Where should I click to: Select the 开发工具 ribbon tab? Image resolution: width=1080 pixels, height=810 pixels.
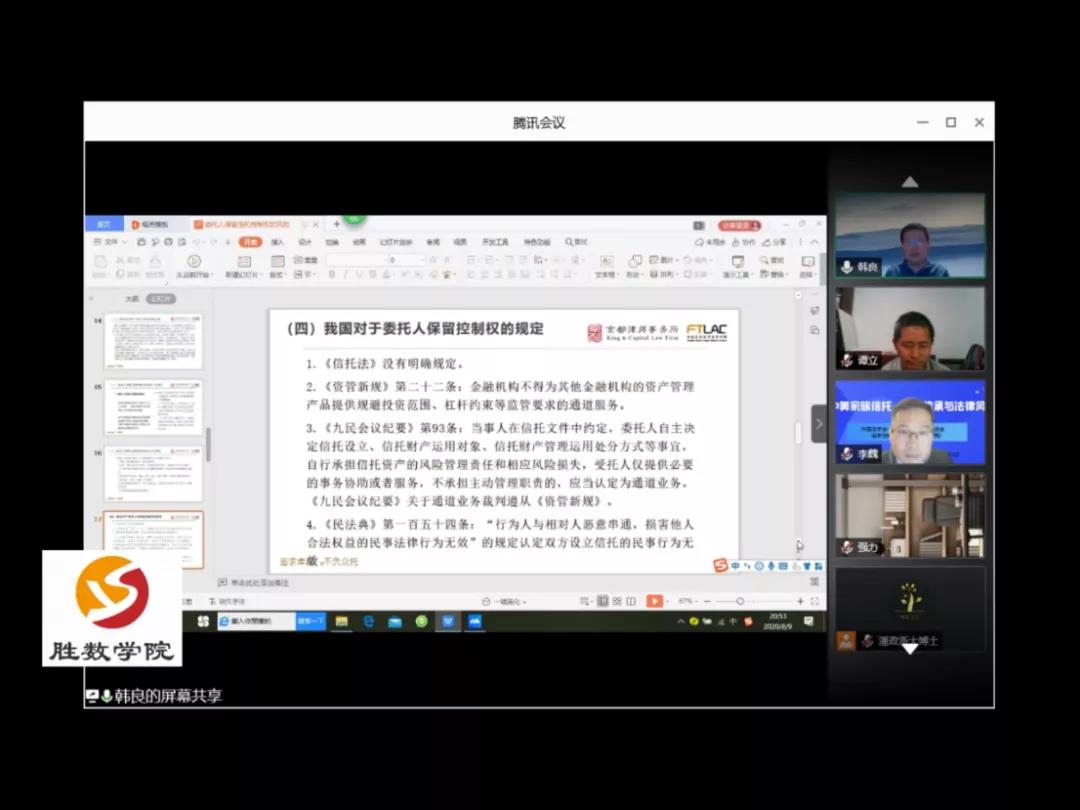pyautogui.click(x=495, y=242)
